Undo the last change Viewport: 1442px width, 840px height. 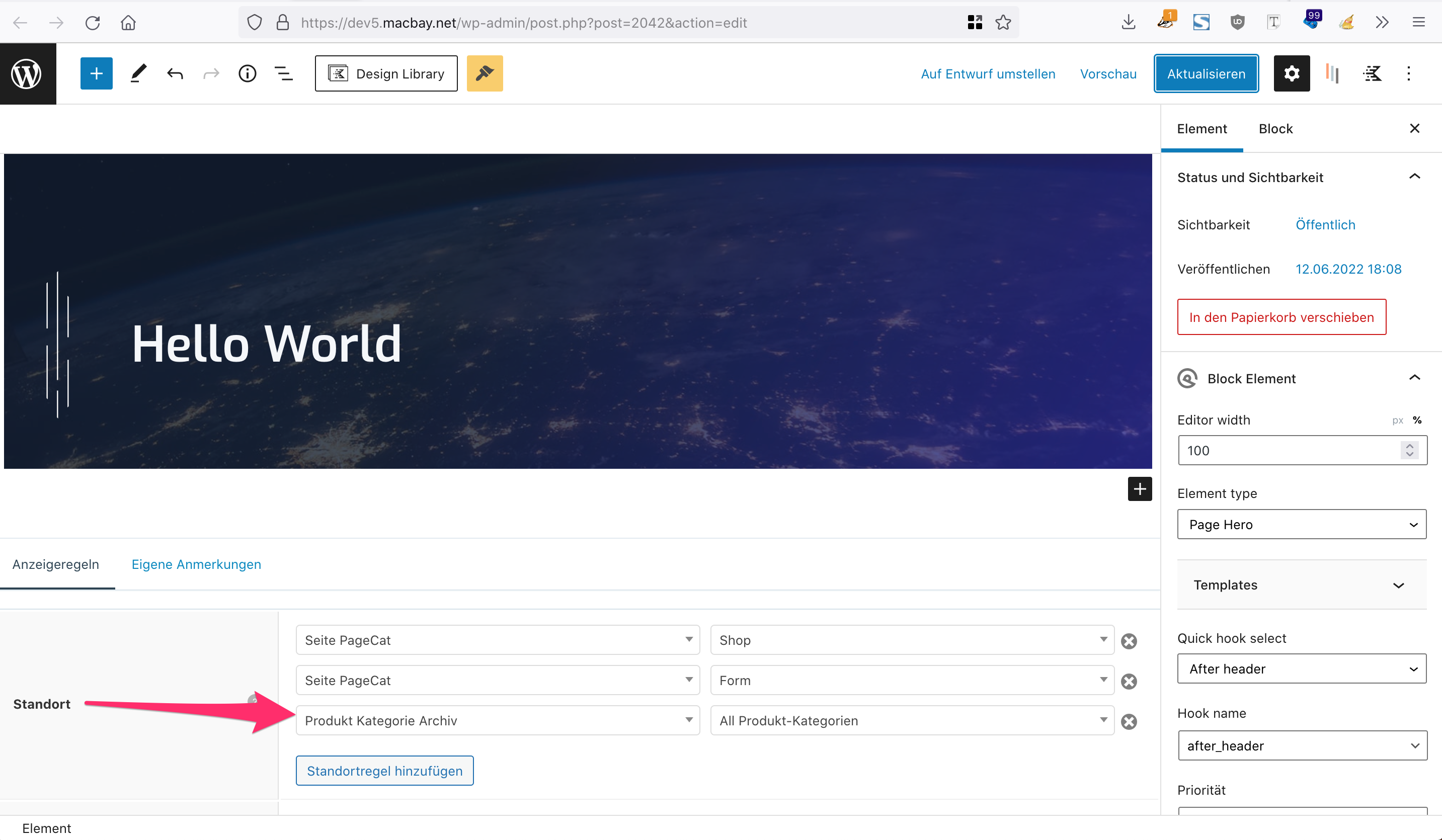[175, 74]
